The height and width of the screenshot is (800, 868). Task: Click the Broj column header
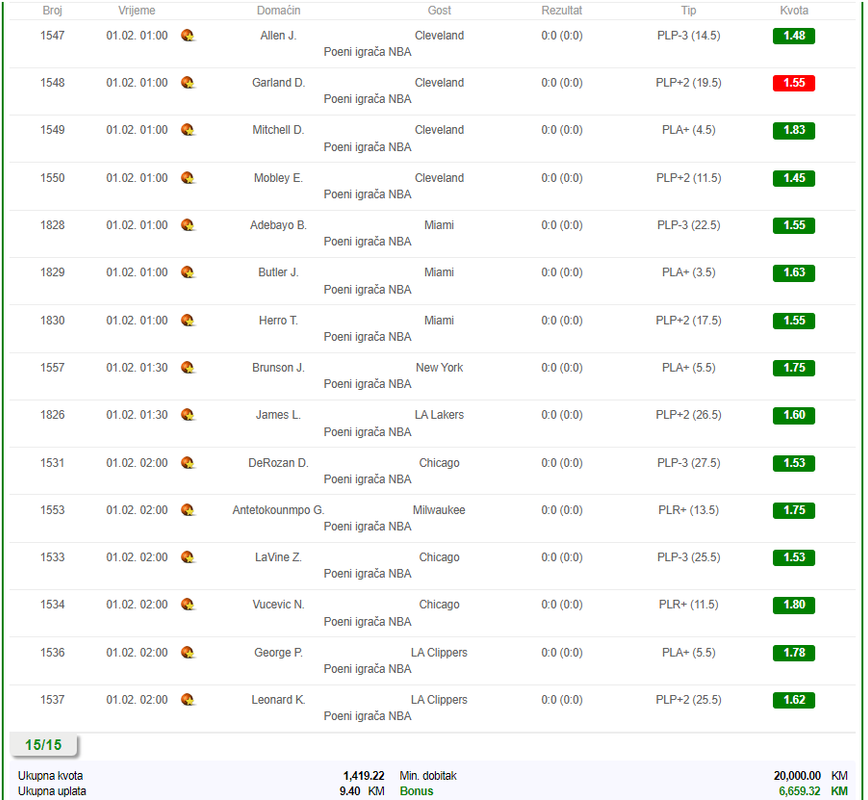53,11
